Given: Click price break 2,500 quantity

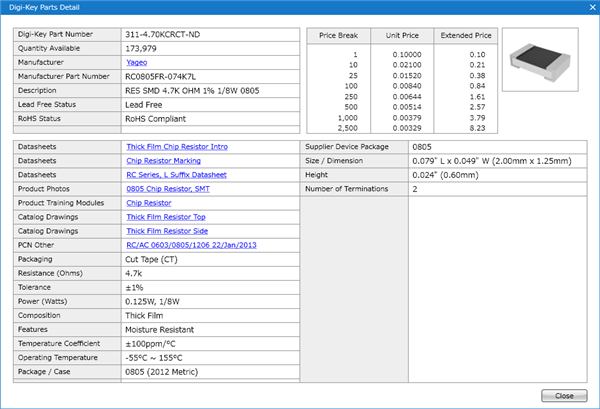Looking at the screenshot, I should coord(347,128).
